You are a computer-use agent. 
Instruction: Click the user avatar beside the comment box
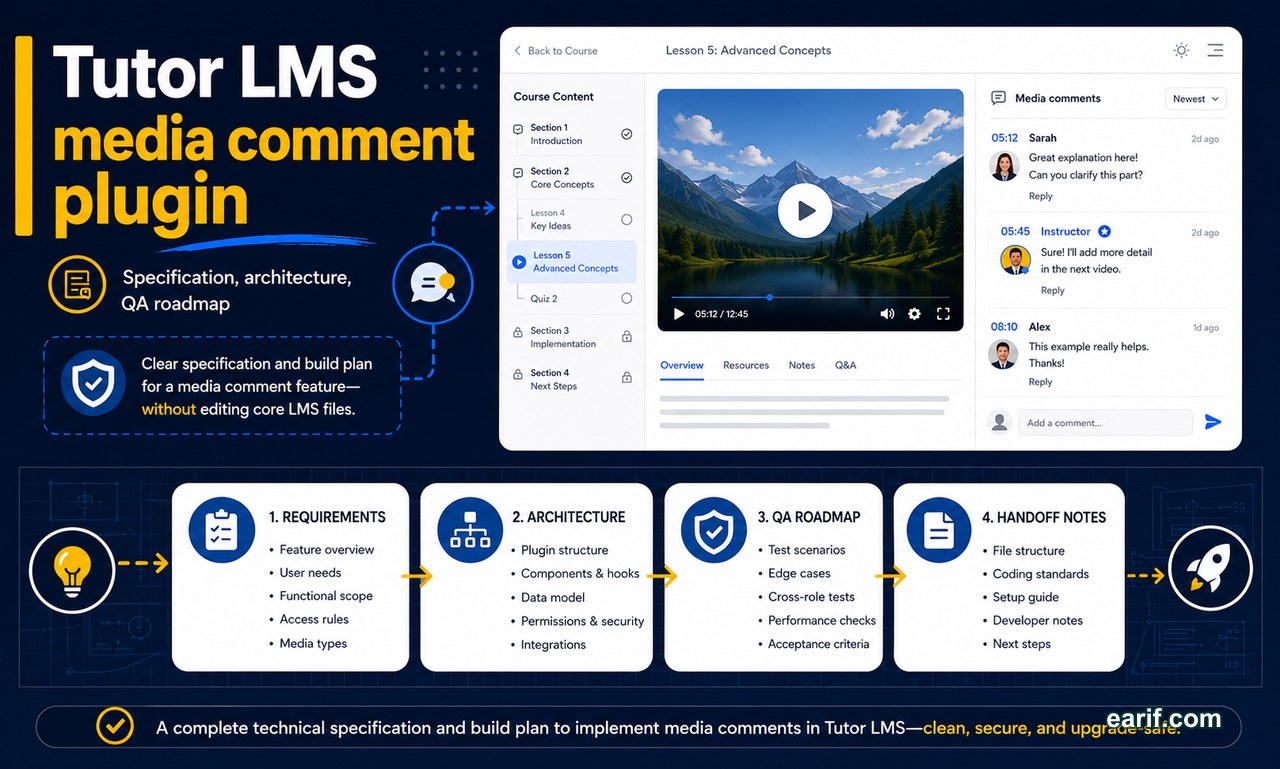tap(999, 422)
